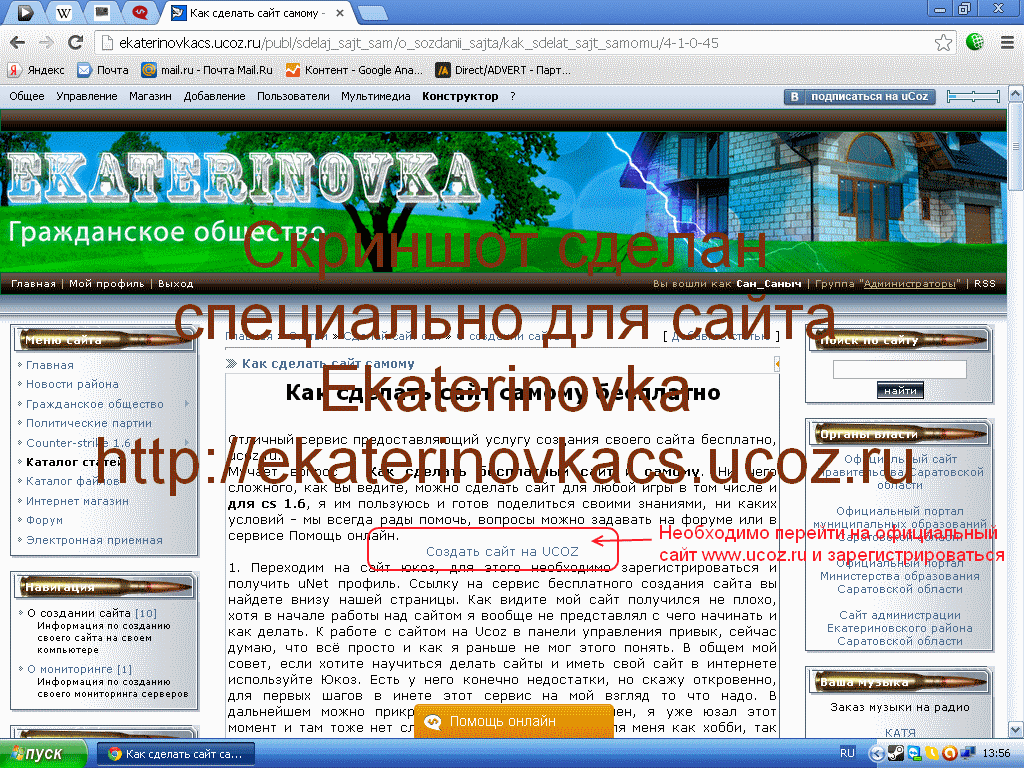
Task: Open the Direct/ADVERT bookmark
Action: pyautogui.click(x=504, y=70)
